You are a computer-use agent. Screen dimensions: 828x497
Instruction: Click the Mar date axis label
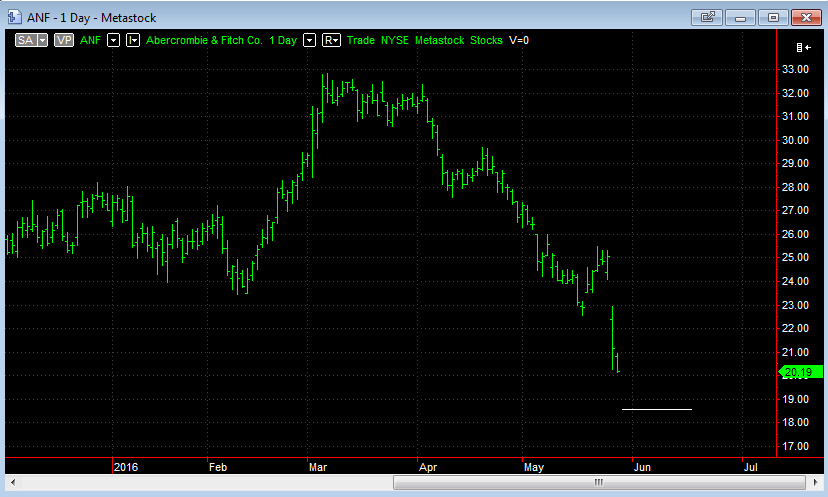(318, 467)
